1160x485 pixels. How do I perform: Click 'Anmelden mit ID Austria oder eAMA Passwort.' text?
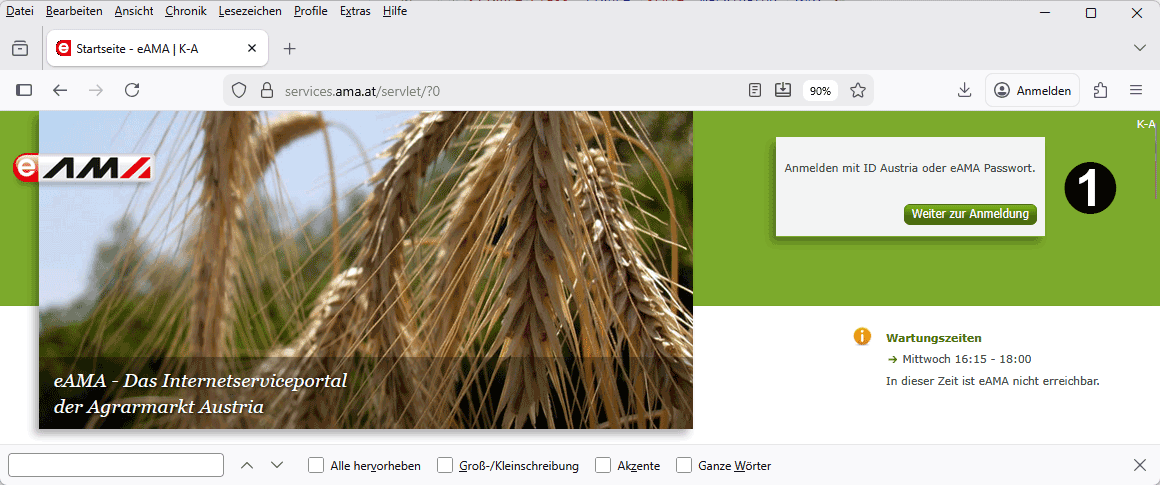(909, 168)
